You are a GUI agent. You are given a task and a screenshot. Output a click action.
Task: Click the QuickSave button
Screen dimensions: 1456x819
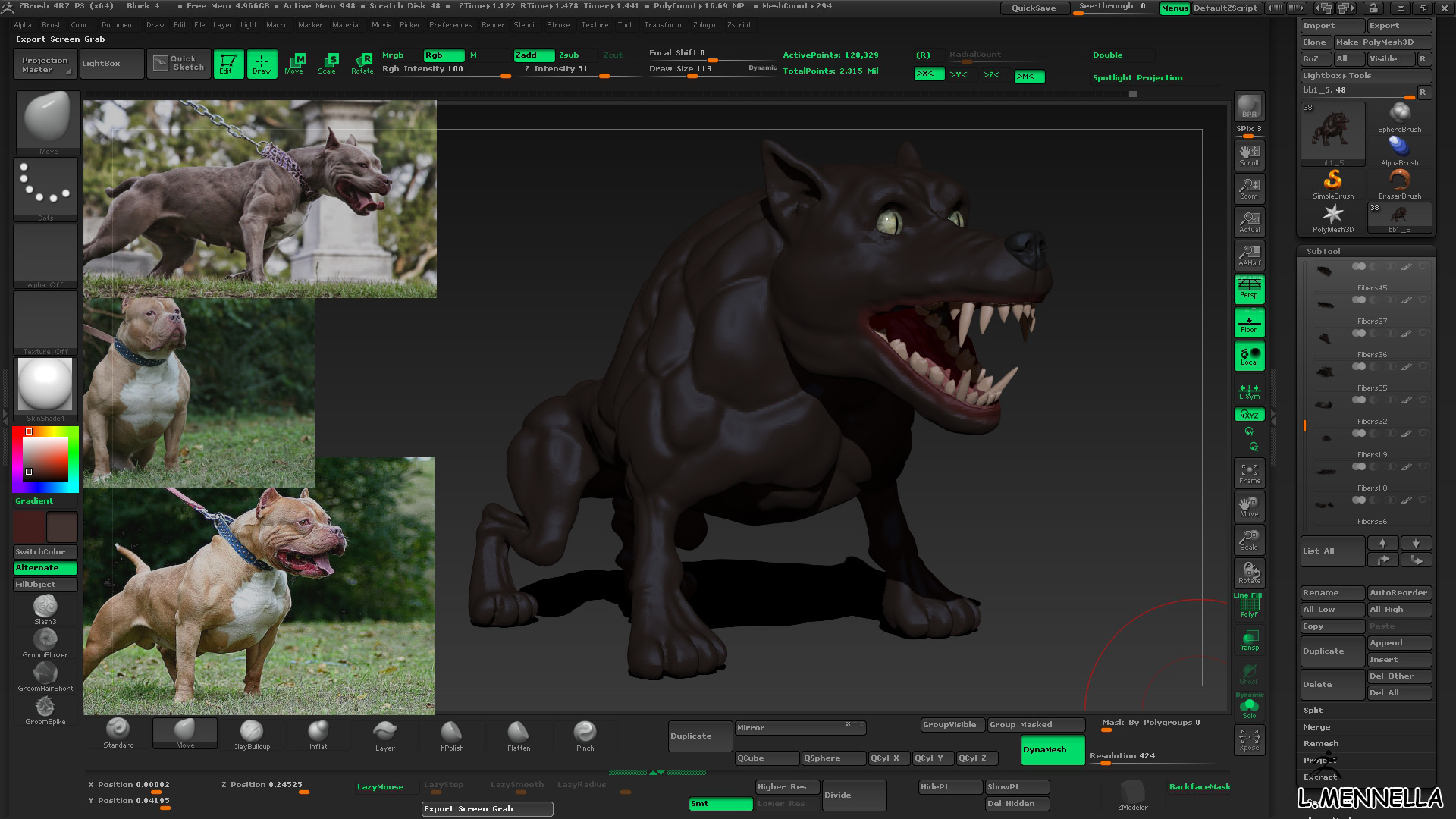1034,8
